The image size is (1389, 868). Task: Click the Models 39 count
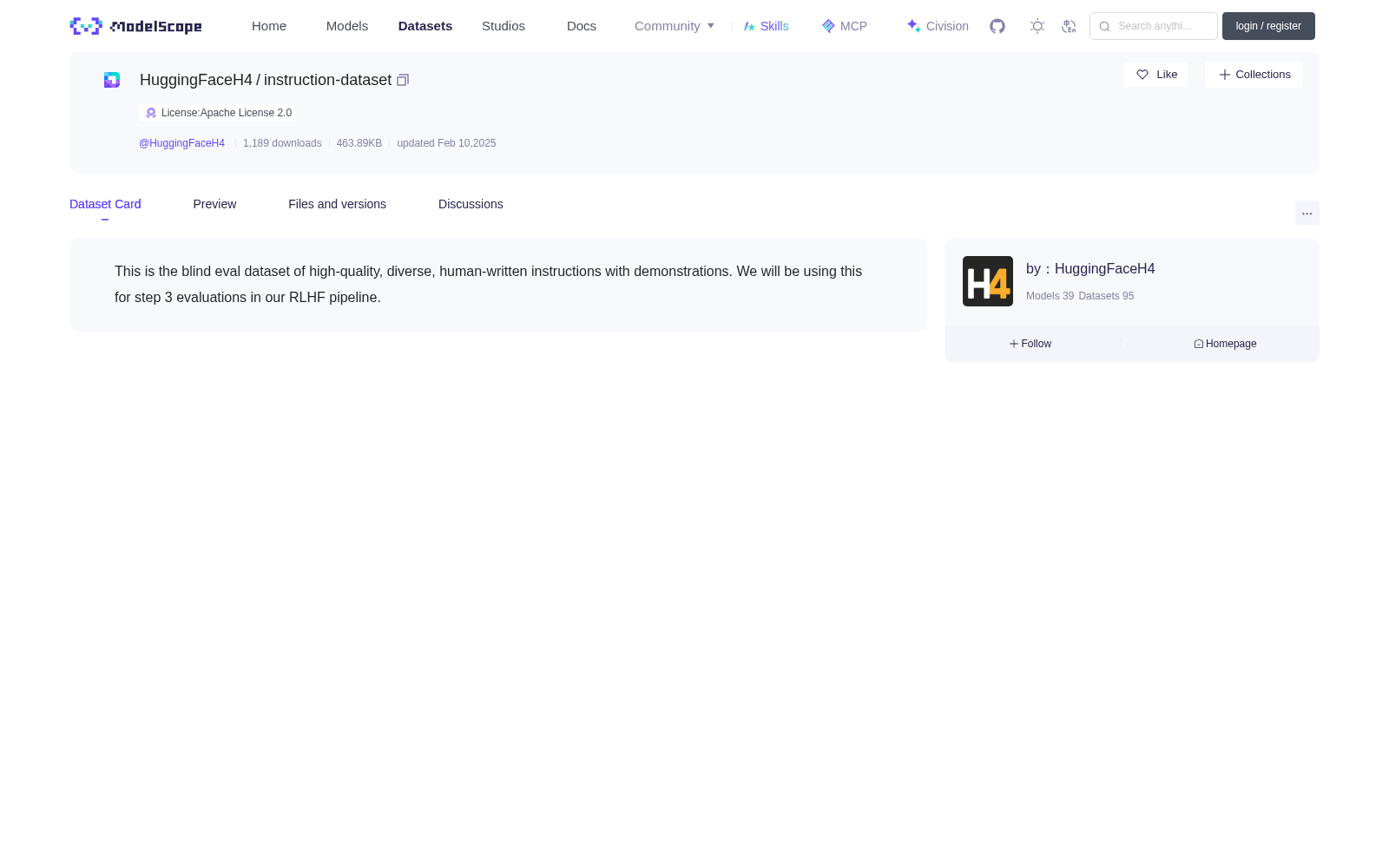(x=1050, y=296)
